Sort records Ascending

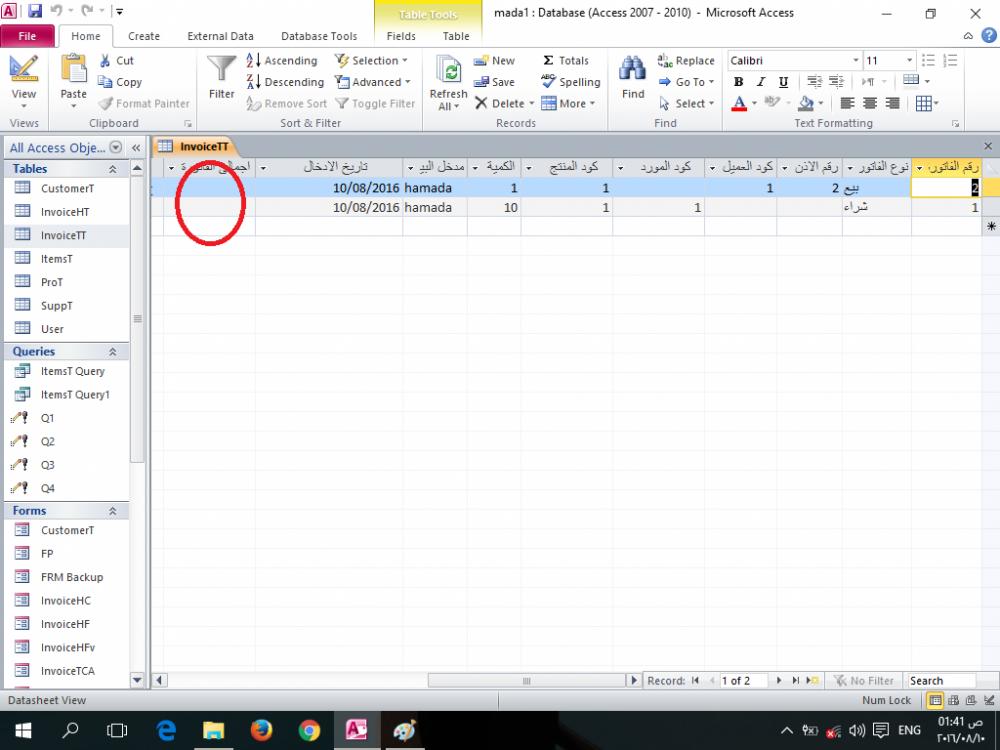tap(282, 61)
